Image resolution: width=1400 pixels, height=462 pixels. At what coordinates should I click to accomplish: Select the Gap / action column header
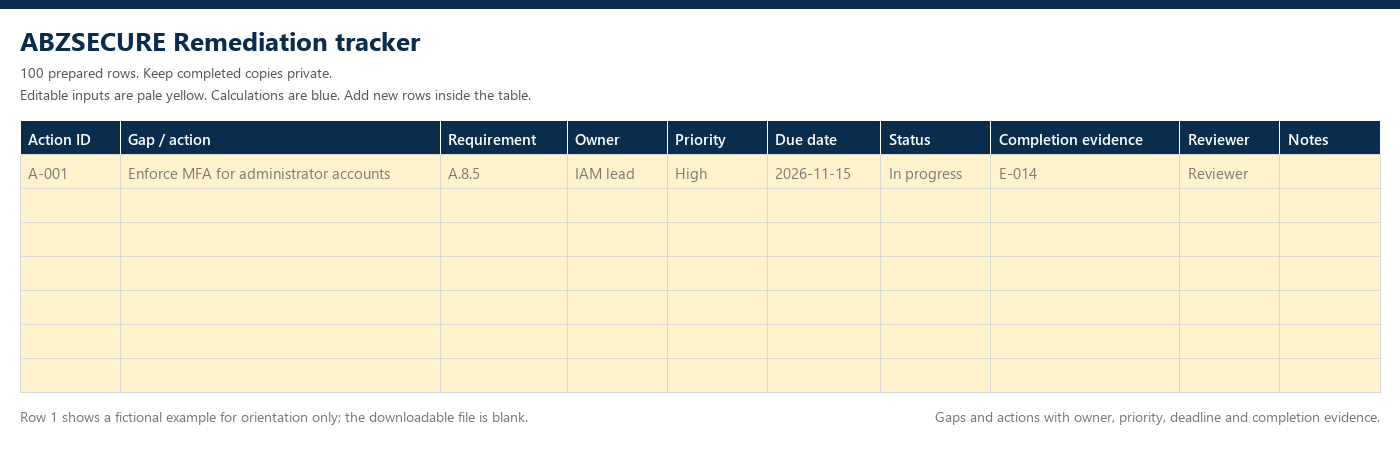click(x=280, y=139)
